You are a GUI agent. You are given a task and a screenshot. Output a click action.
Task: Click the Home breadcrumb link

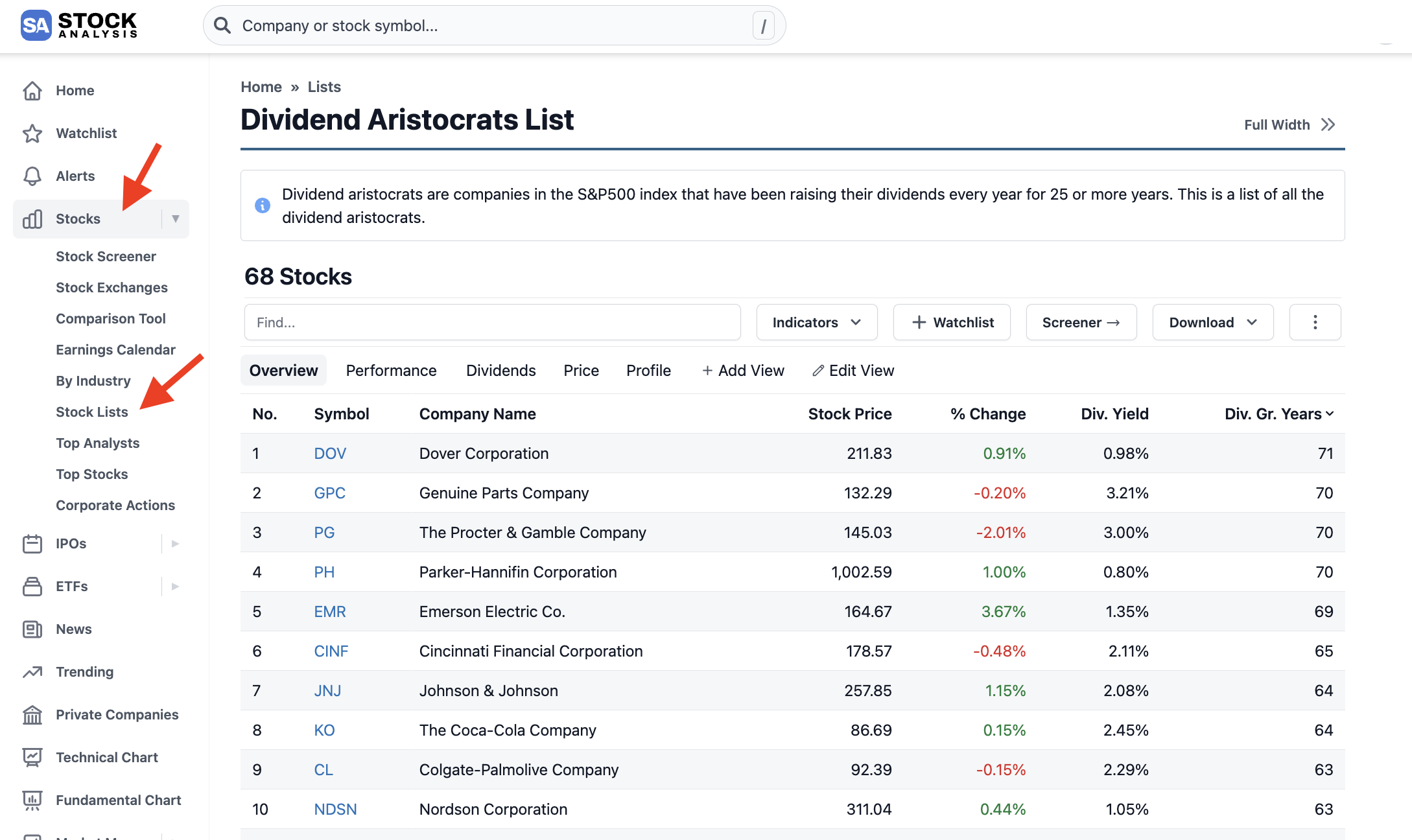261,87
